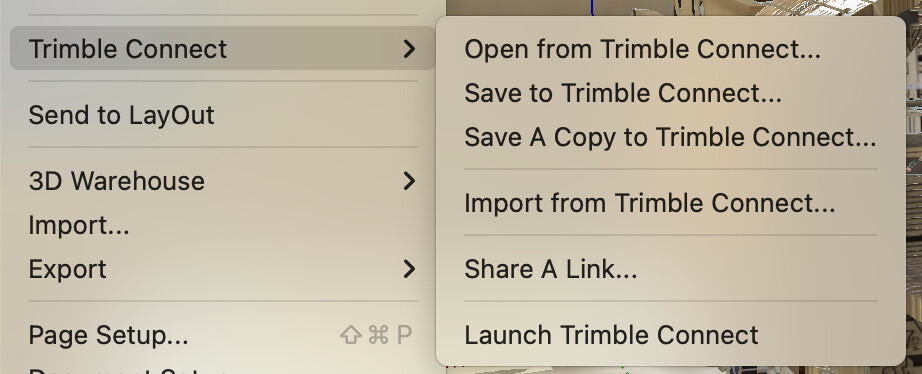Expand the Export submenu arrow
The width and height of the screenshot is (922, 374).
410,269
